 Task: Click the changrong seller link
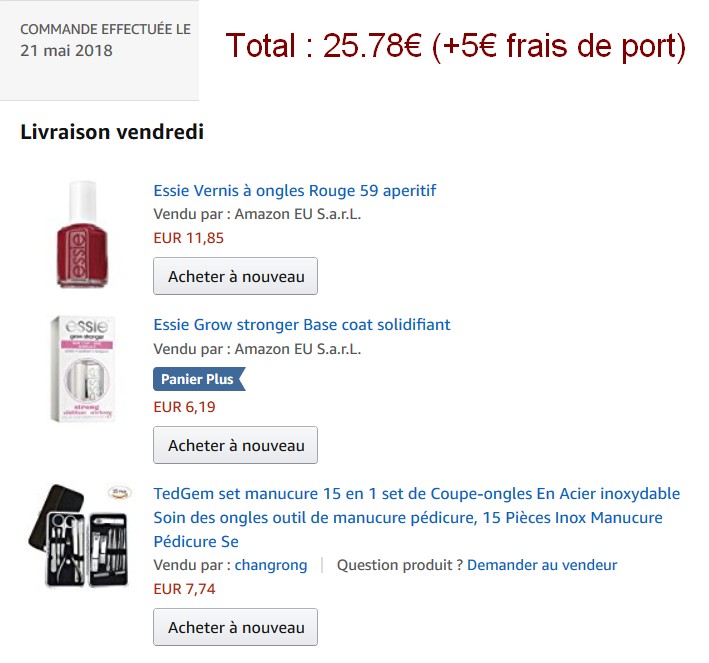pos(271,565)
